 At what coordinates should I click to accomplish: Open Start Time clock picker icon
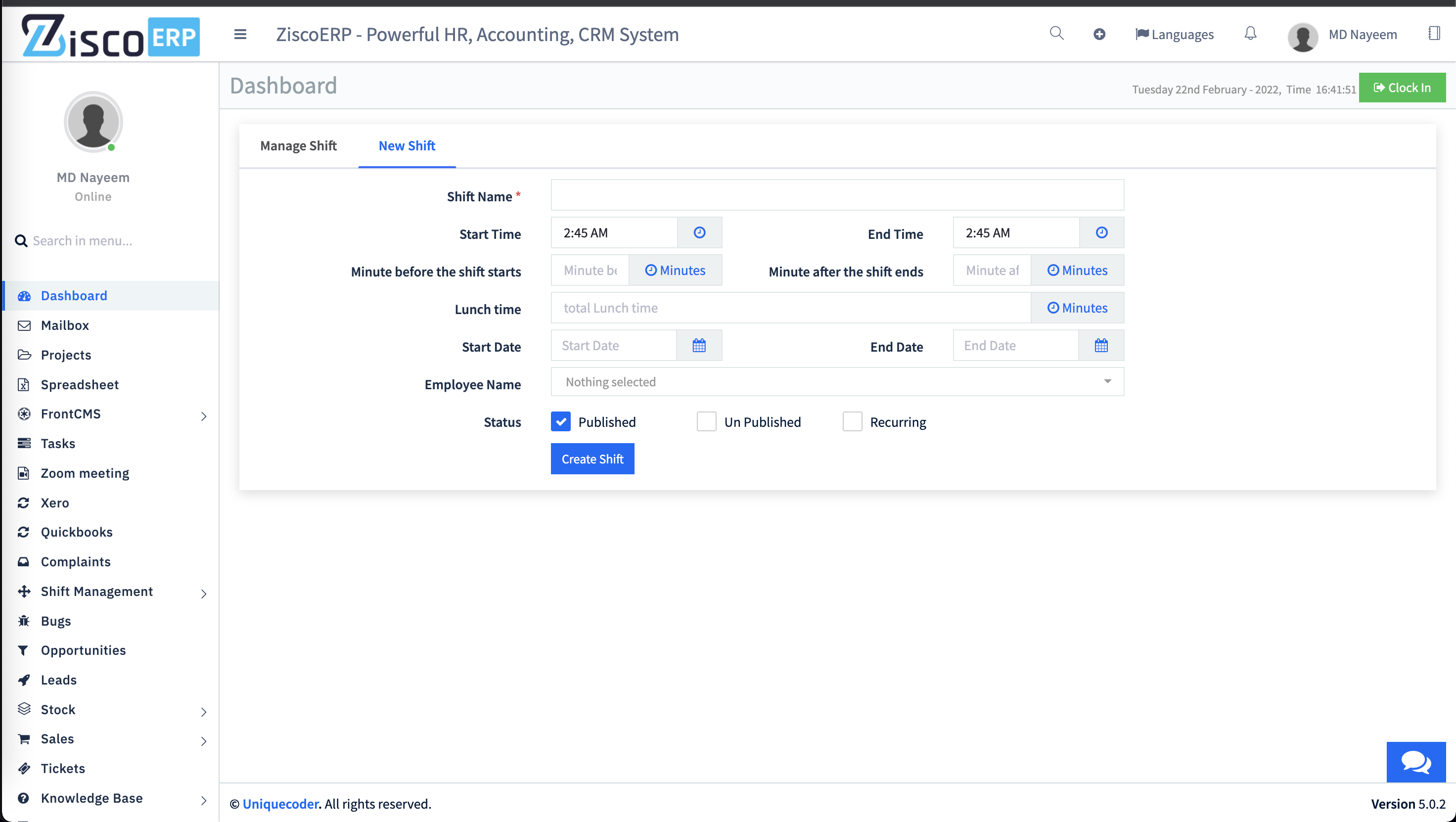(x=699, y=232)
